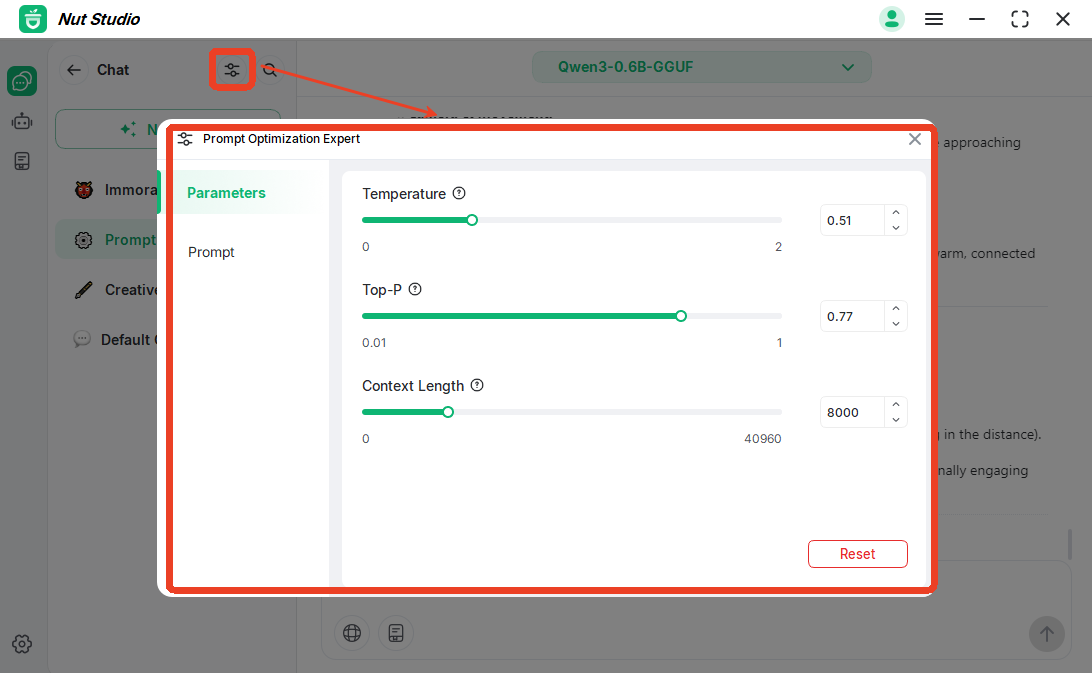Increase Temperature with the up stepper

click(896, 212)
